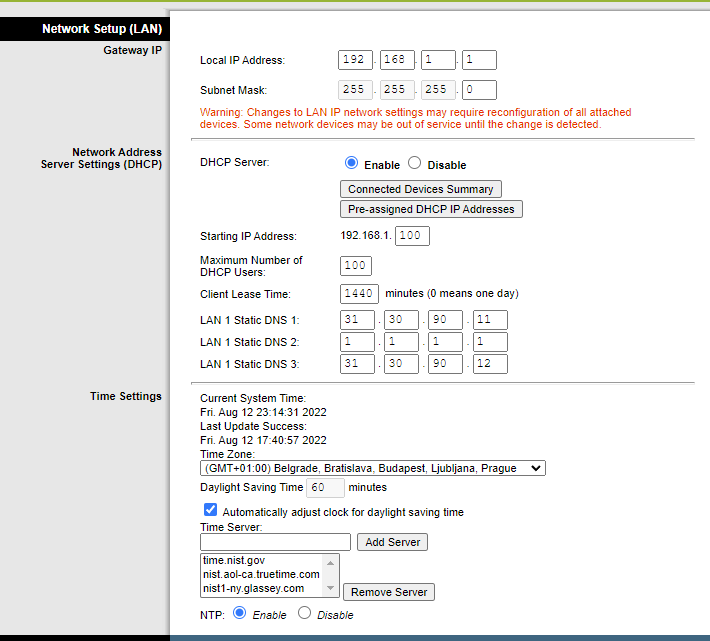Click third octet 255 of Subnet Mask
710x641 pixels.
438,90
